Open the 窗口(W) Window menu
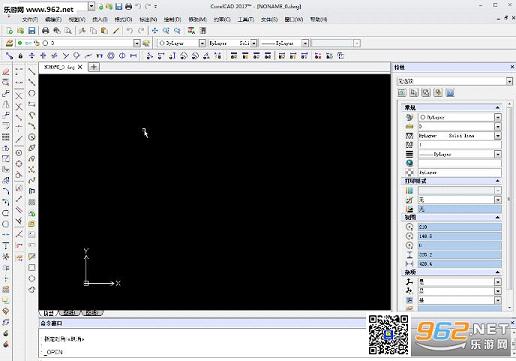The width and height of the screenshot is (516, 361). (294, 20)
